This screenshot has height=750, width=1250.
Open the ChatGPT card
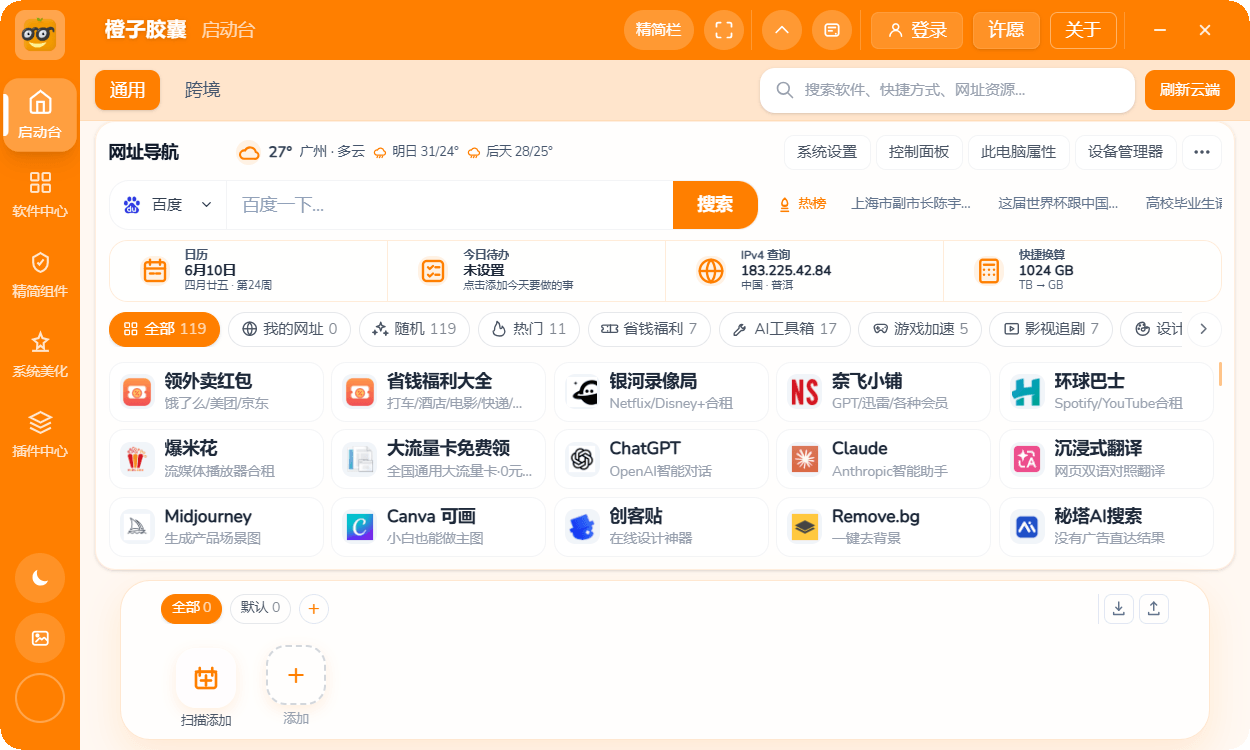coord(661,459)
